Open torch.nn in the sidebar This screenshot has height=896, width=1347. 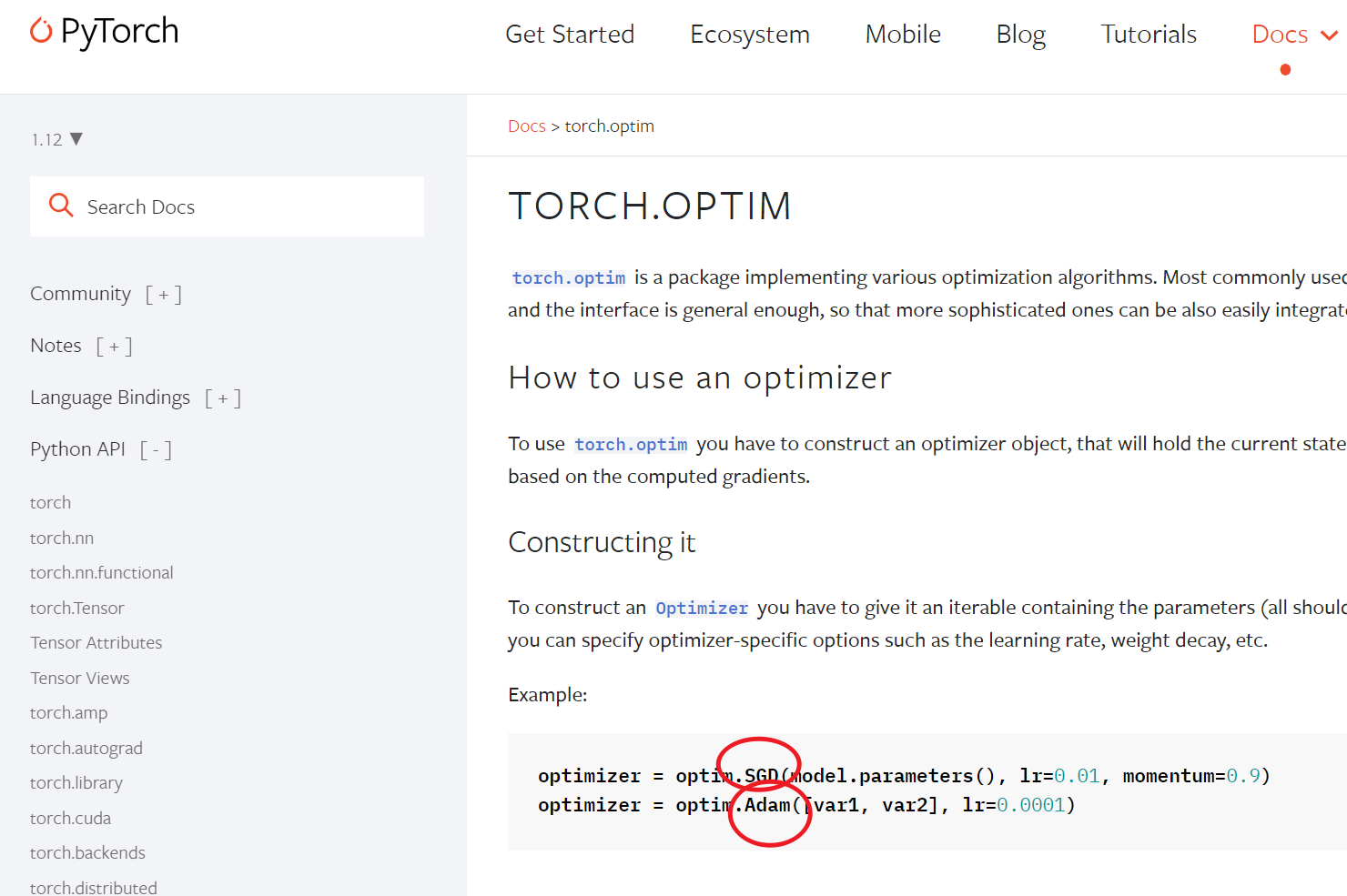(62, 538)
